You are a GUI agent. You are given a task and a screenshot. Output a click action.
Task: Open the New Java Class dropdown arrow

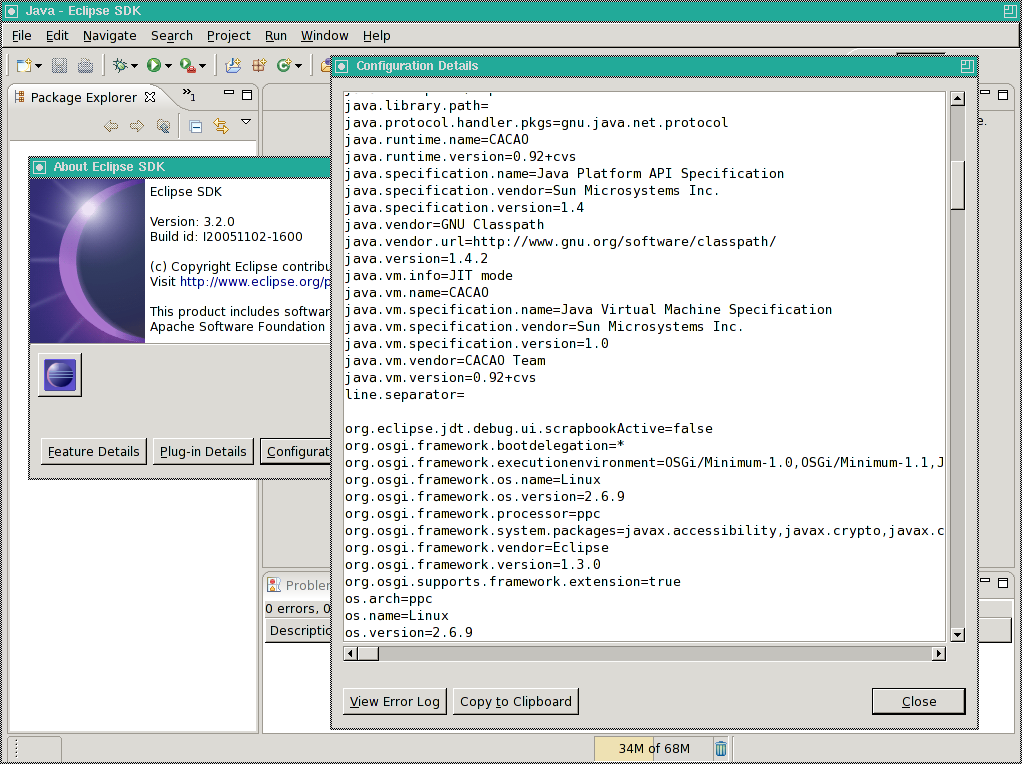tap(299, 66)
